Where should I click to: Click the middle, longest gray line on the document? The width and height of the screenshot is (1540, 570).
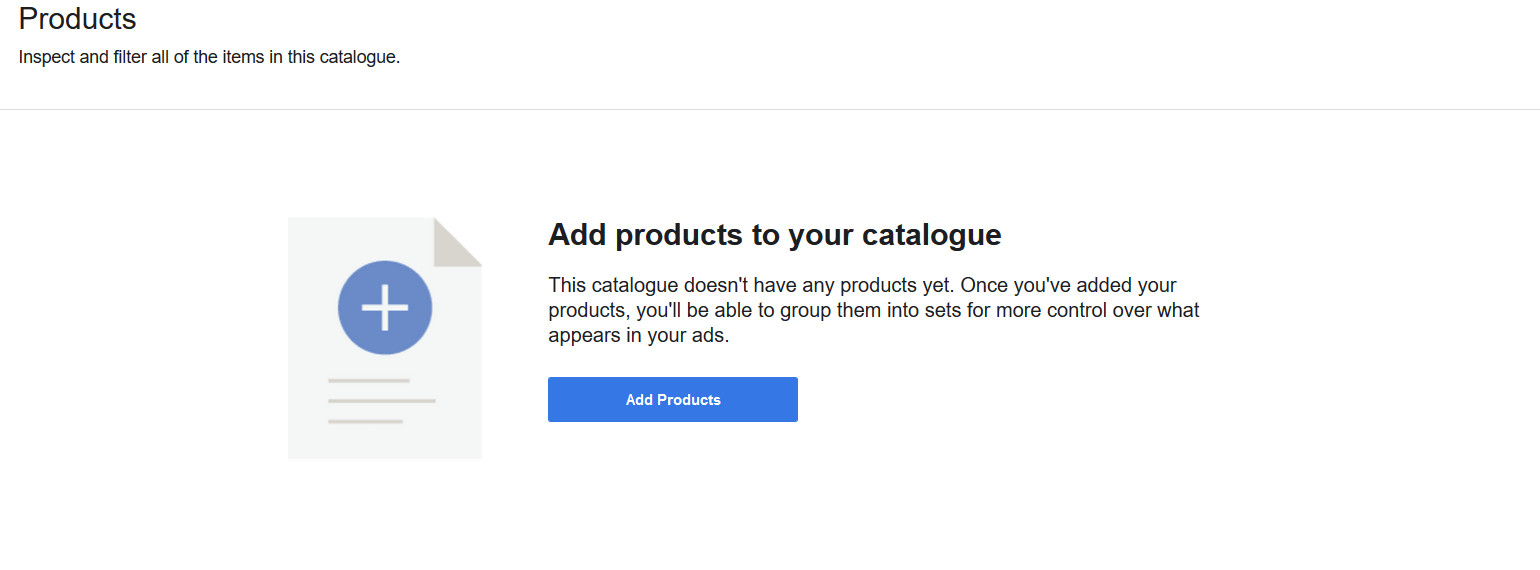pos(381,401)
